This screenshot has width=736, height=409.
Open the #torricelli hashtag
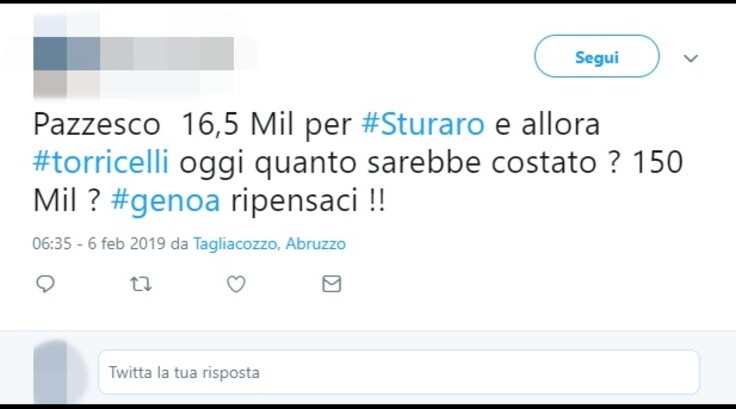[100, 162]
